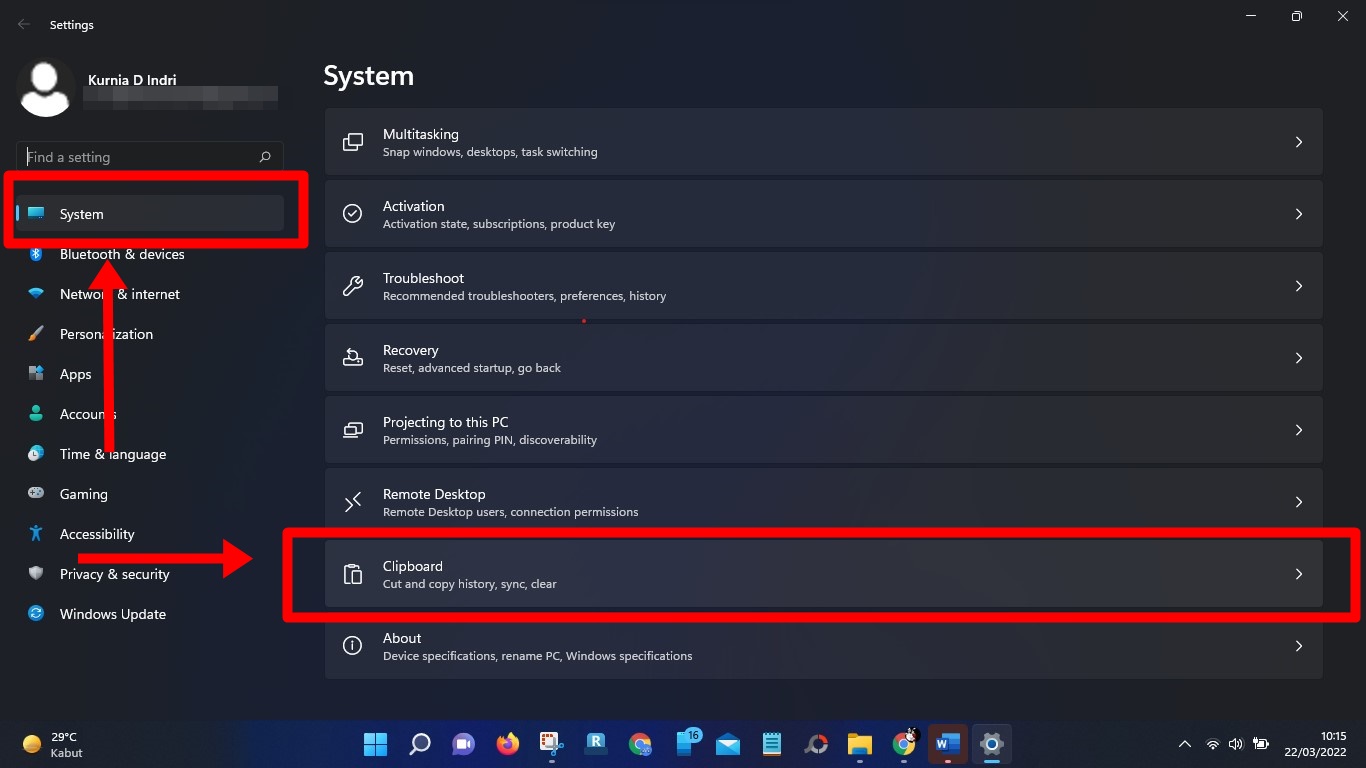Click the Remote Desktop icon

[352, 502]
